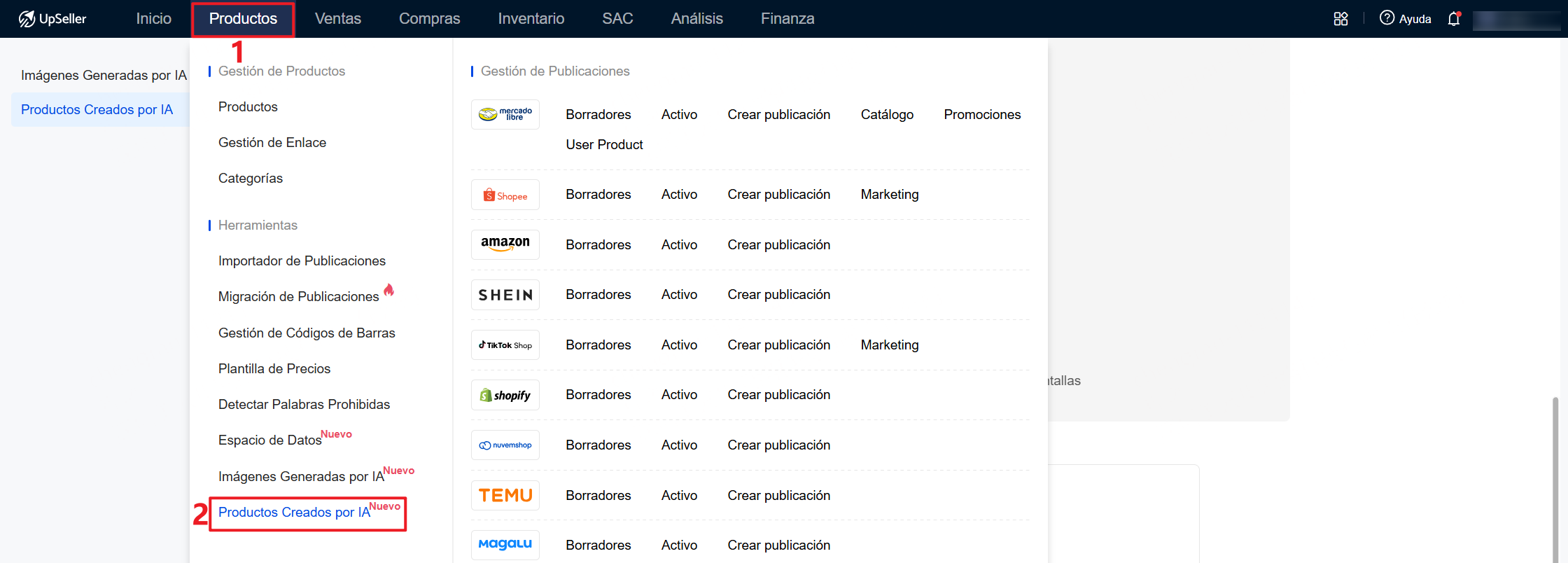Viewport: 1568px width, 563px height.
Task: Open the Productos top menu
Action: pos(243,19)
